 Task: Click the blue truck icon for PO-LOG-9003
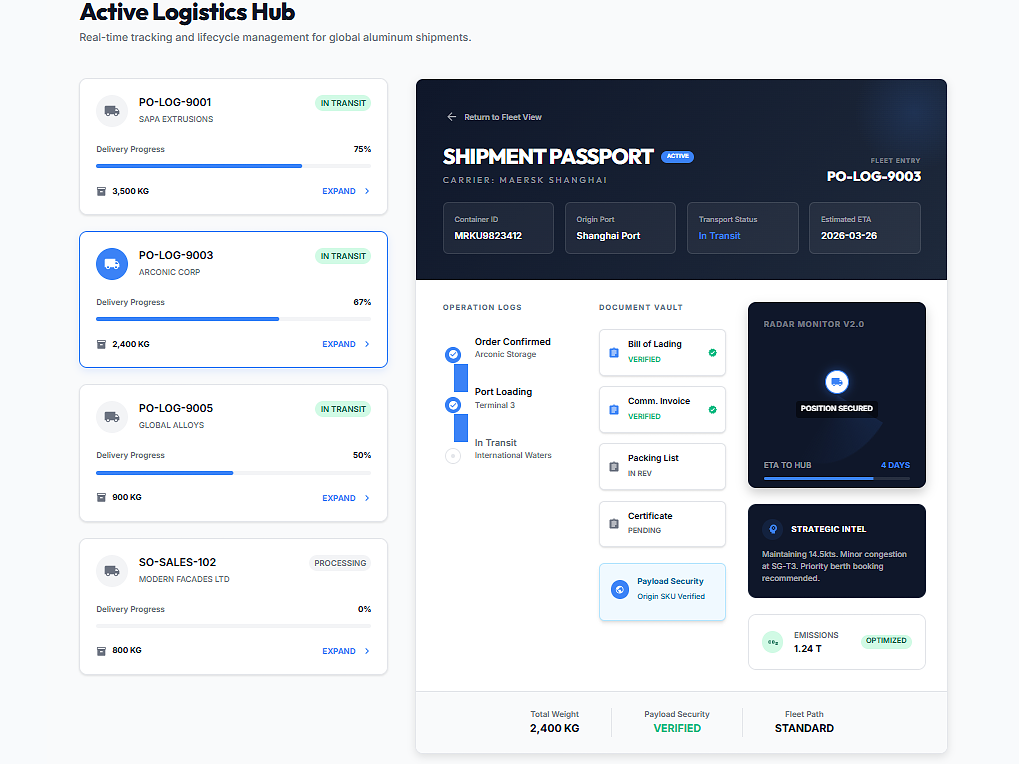(x=112, y=264)
